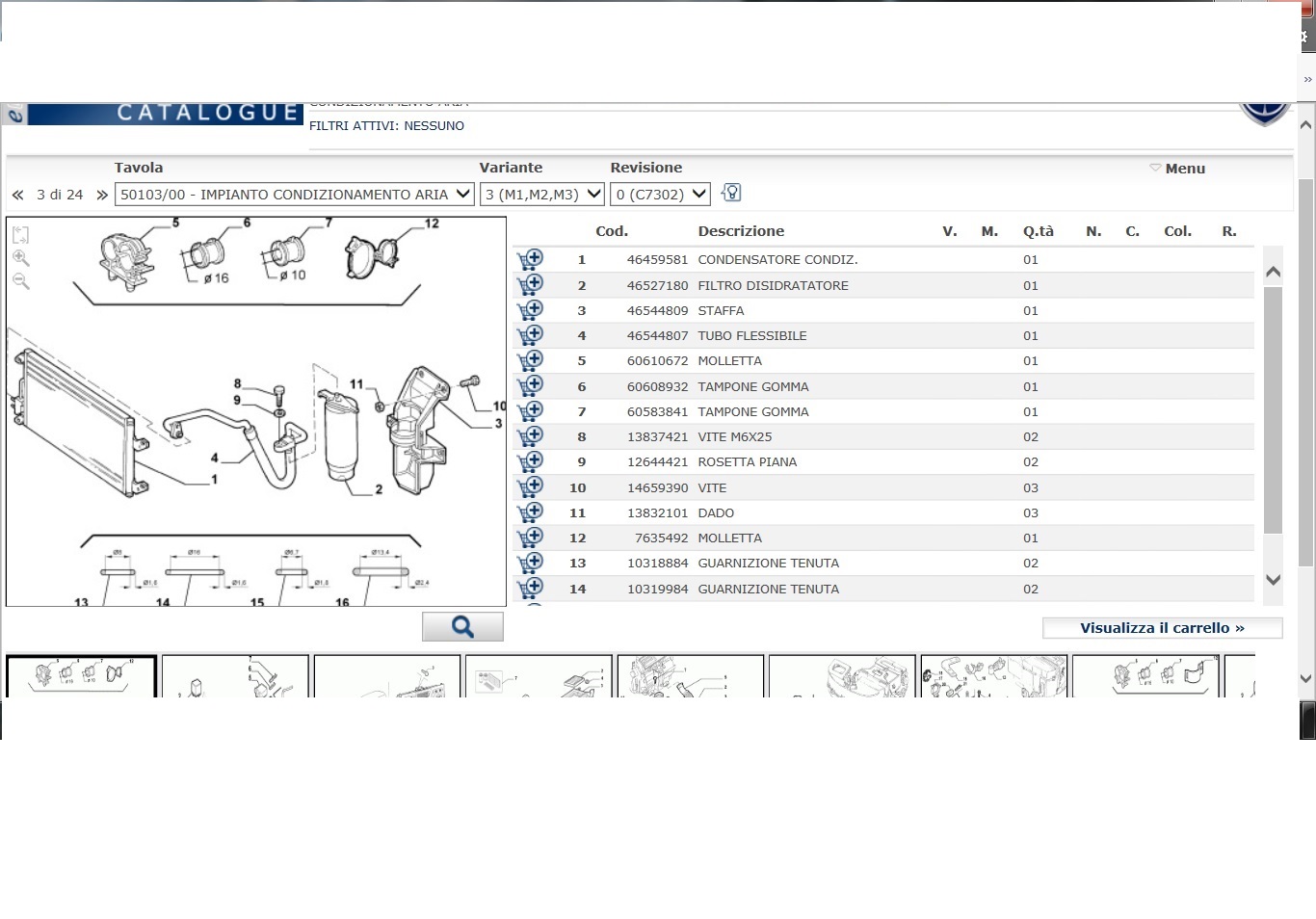This screenshot has height=919, width=1316.
Task: Zoom out of the parts diagram
Action: 21,281
